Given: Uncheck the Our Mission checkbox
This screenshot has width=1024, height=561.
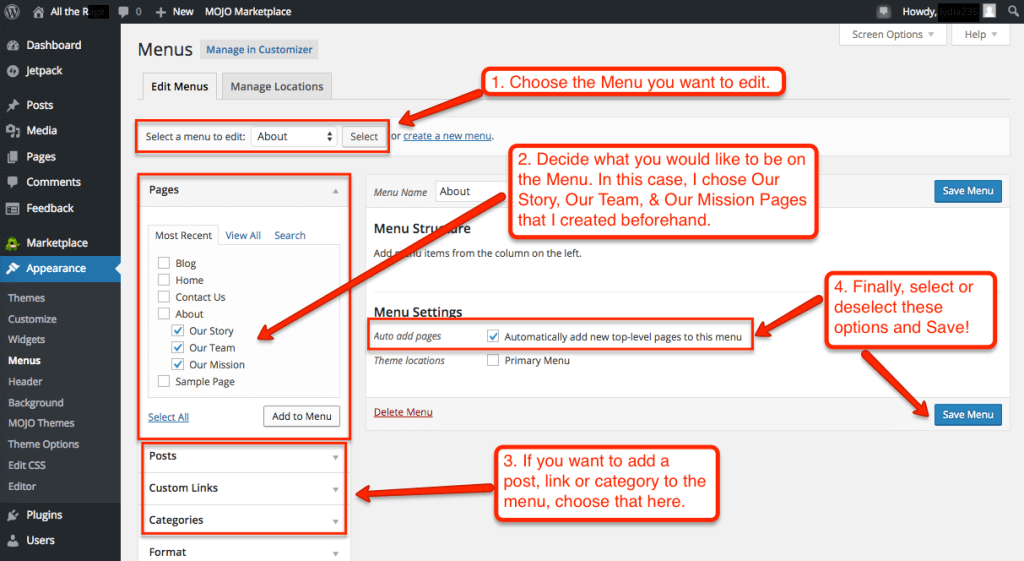Looking at the screenshot, I should [178, 364].
